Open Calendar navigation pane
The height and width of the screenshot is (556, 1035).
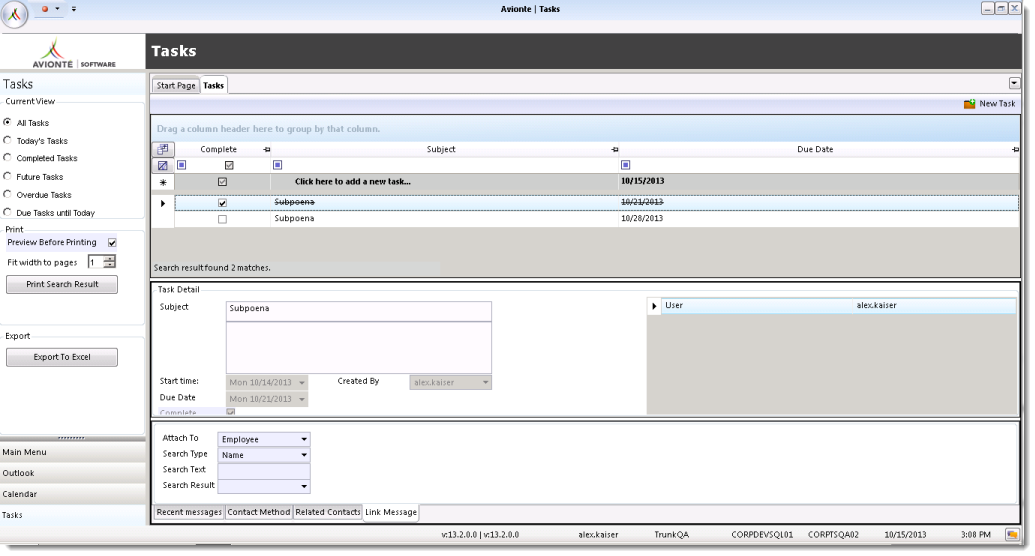coord(73,495)
